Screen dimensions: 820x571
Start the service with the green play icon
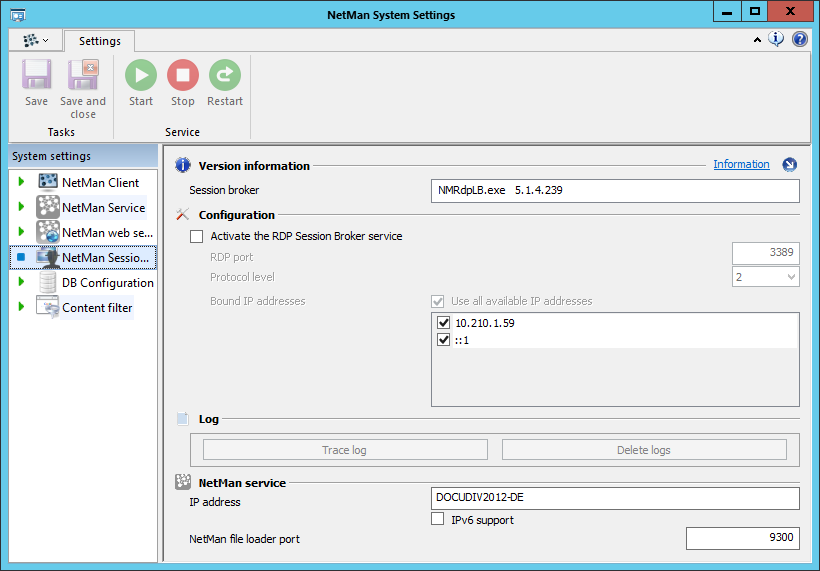point(141,75)
